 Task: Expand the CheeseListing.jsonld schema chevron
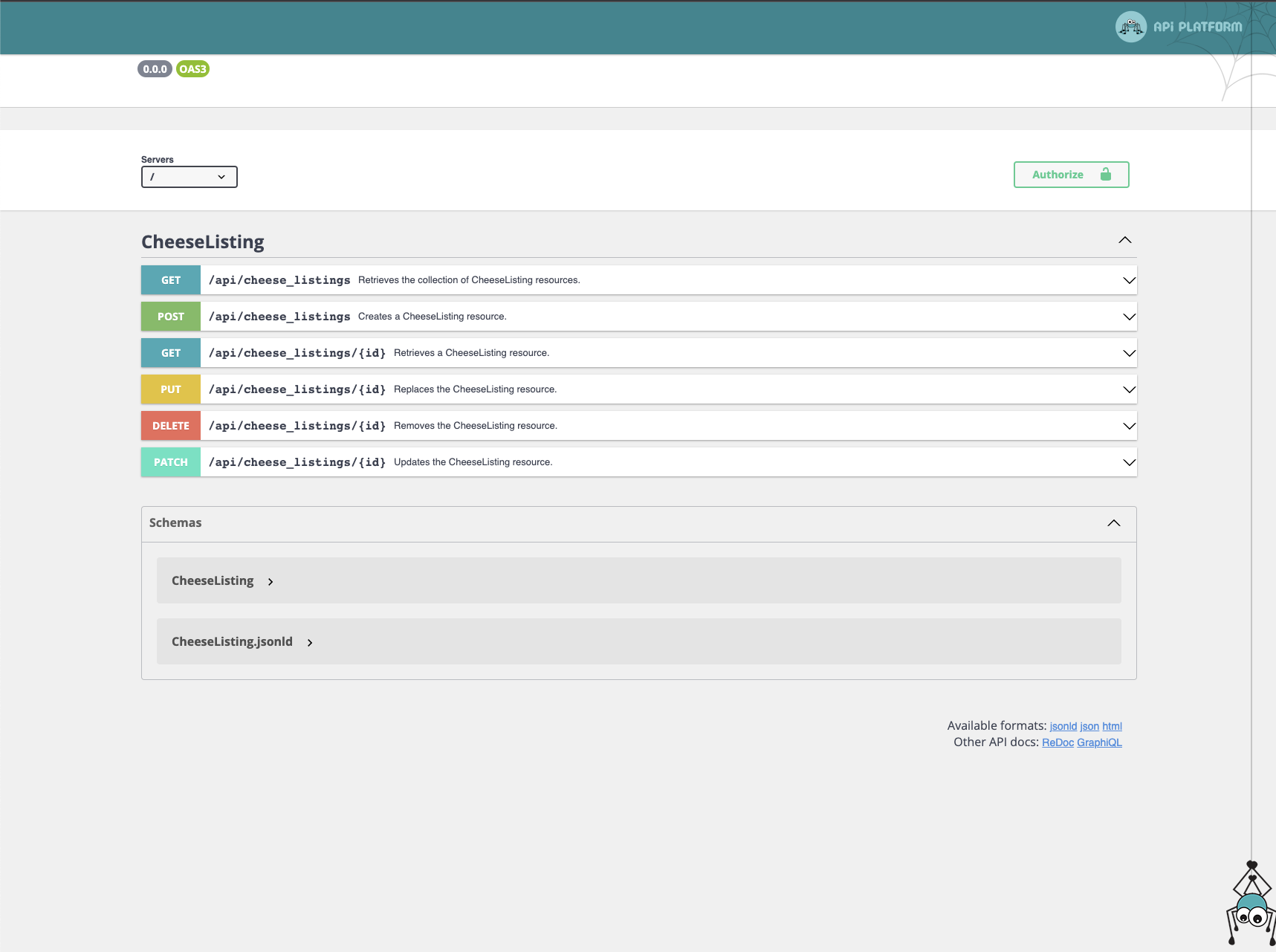(310, 643)
